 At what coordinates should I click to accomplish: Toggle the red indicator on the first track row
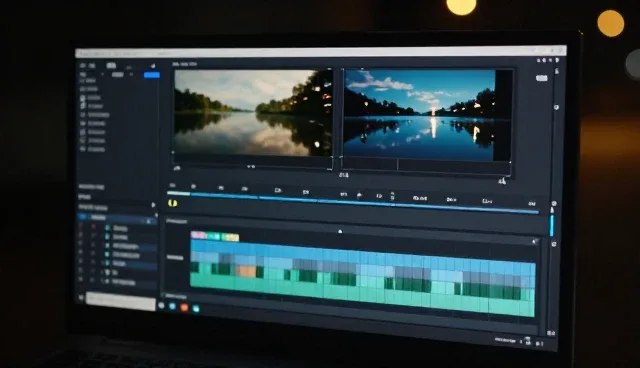[x=93, y=226]
